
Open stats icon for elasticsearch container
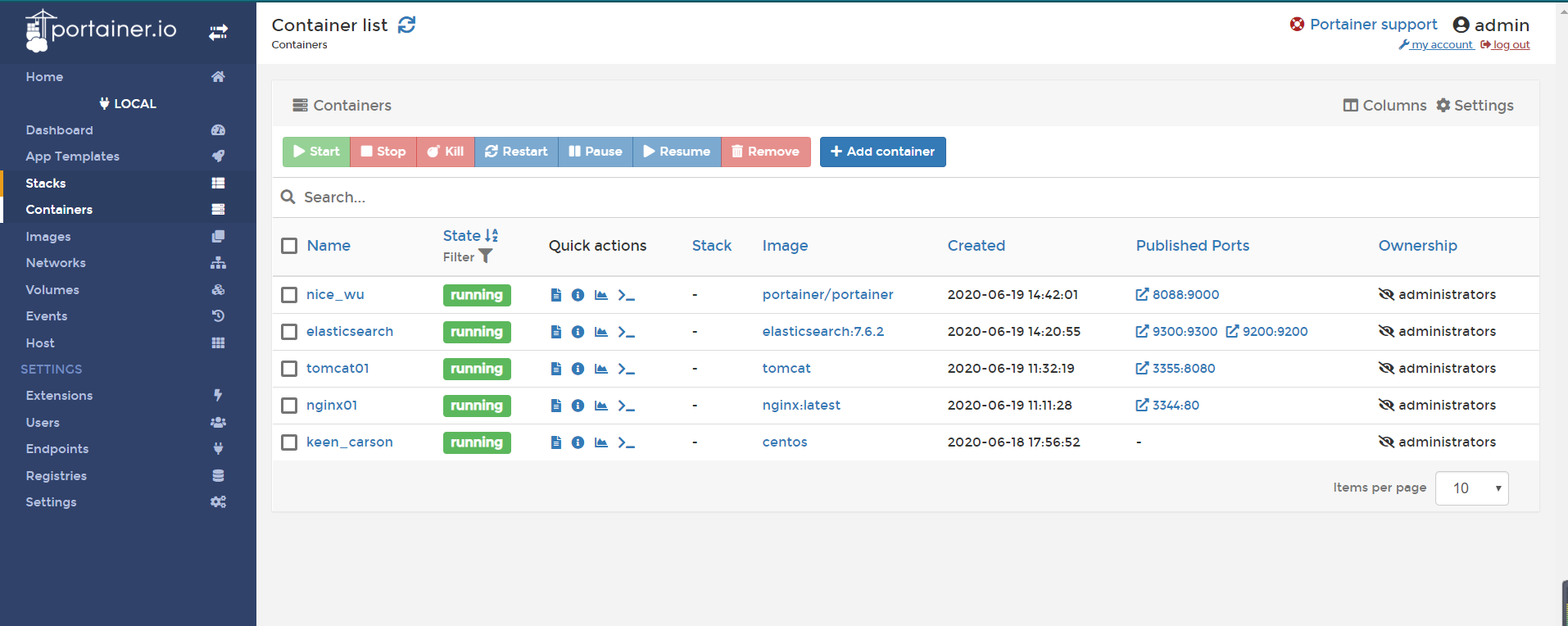(x=601, y=332)
